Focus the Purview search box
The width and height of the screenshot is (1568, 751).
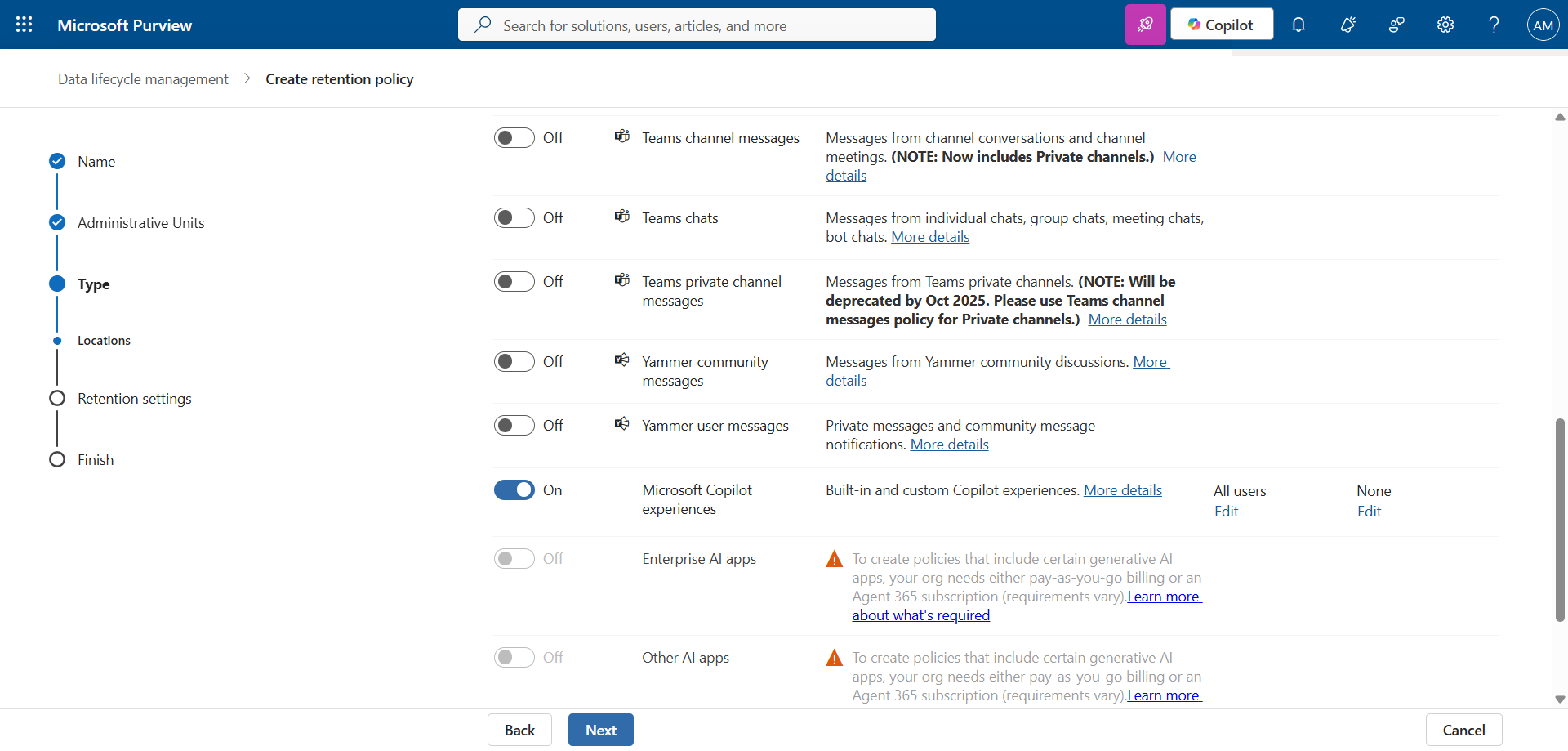(697, 25)
